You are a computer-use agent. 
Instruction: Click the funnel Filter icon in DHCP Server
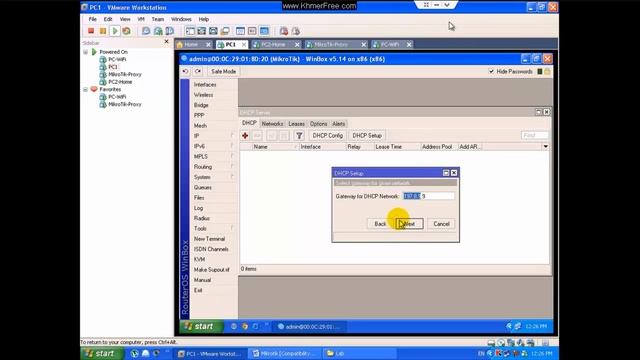tap(299, 136)
